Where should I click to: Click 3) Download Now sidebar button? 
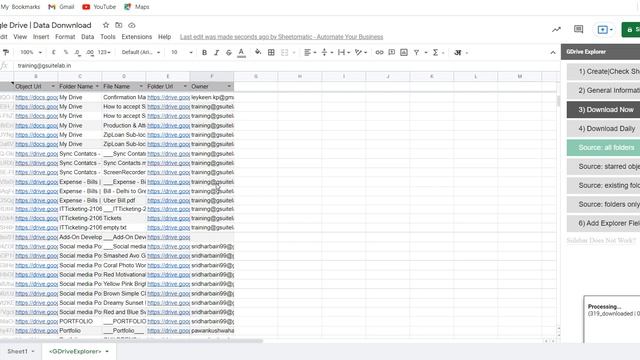603,109
